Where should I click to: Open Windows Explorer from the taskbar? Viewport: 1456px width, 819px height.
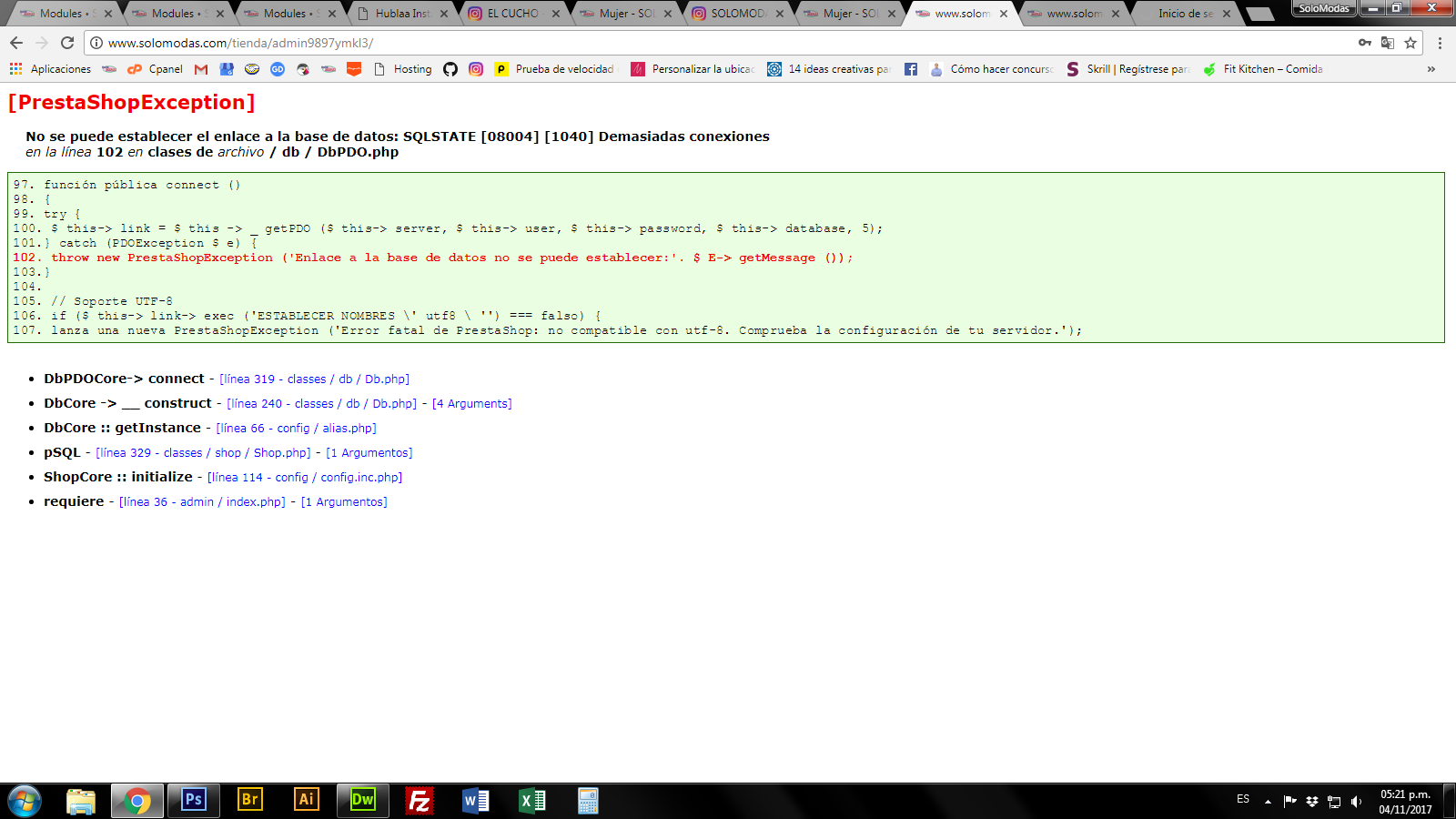tap(81, 801)
